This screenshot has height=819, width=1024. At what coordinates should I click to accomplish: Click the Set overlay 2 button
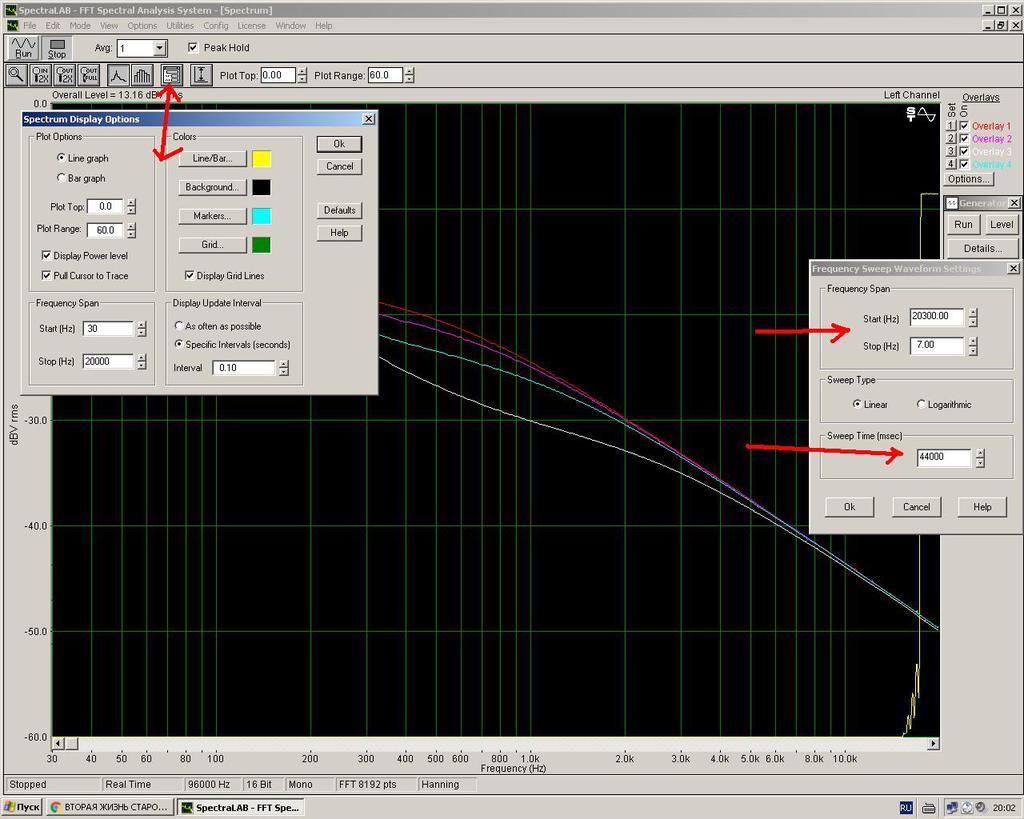tap(951, 138)
